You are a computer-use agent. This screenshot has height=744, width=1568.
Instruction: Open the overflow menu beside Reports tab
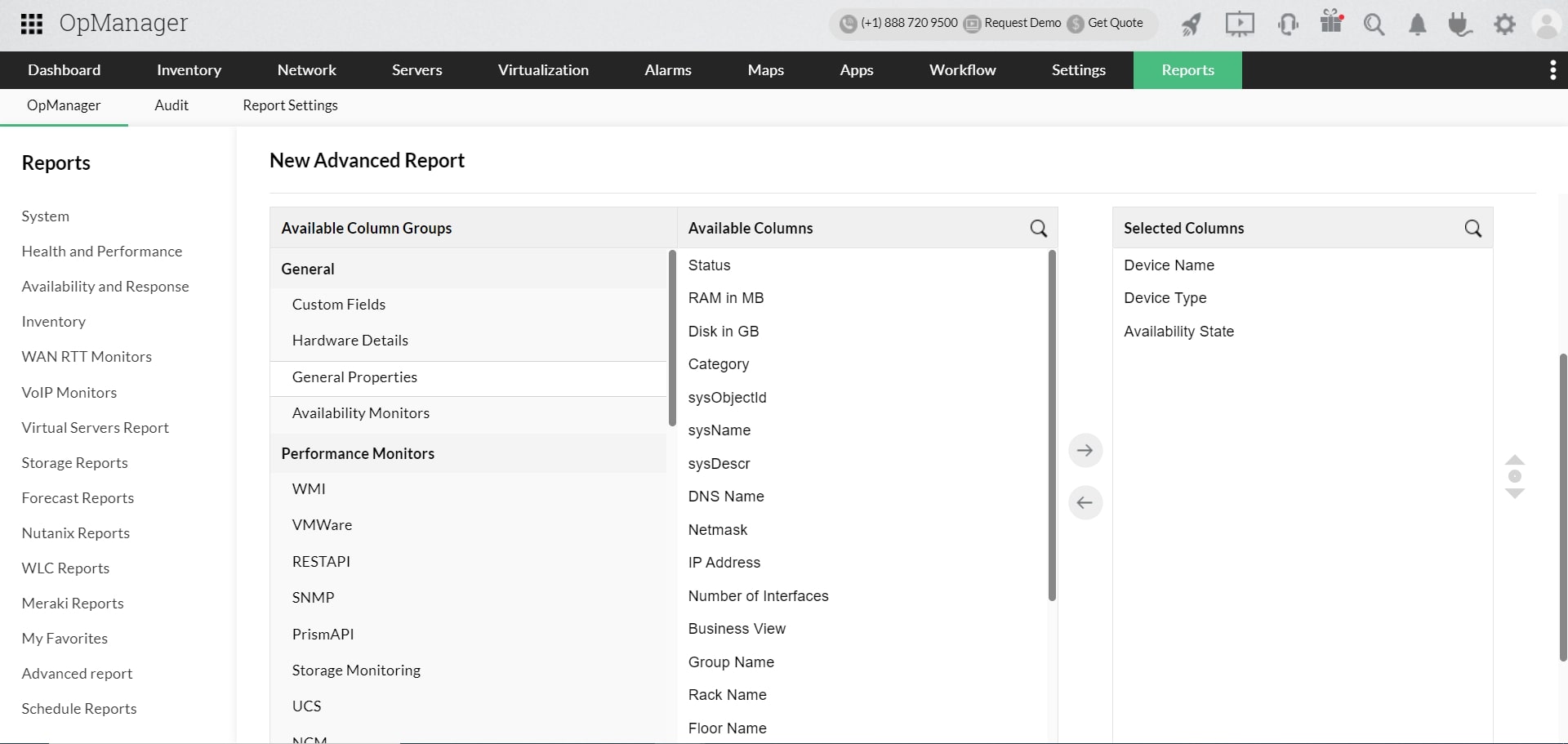pyautogui.click(x=1553, y=69)
